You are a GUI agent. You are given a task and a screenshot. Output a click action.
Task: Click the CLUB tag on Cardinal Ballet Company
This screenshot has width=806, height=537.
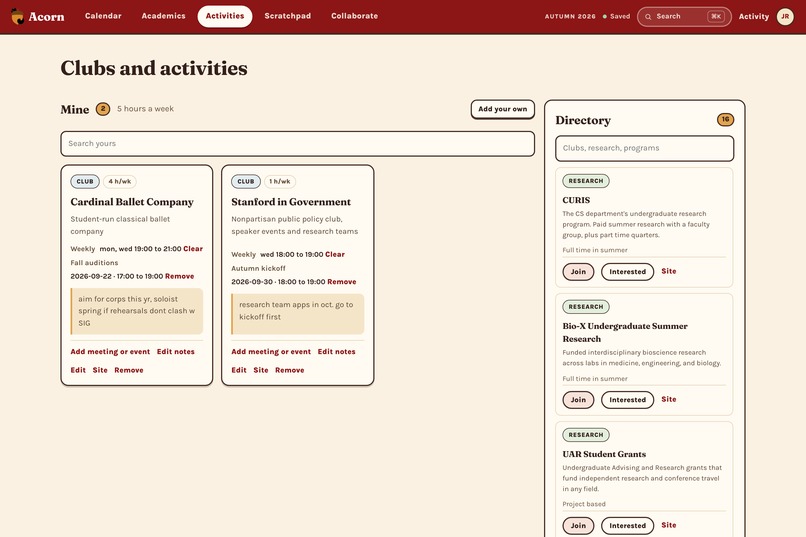[x=85, y=181]
